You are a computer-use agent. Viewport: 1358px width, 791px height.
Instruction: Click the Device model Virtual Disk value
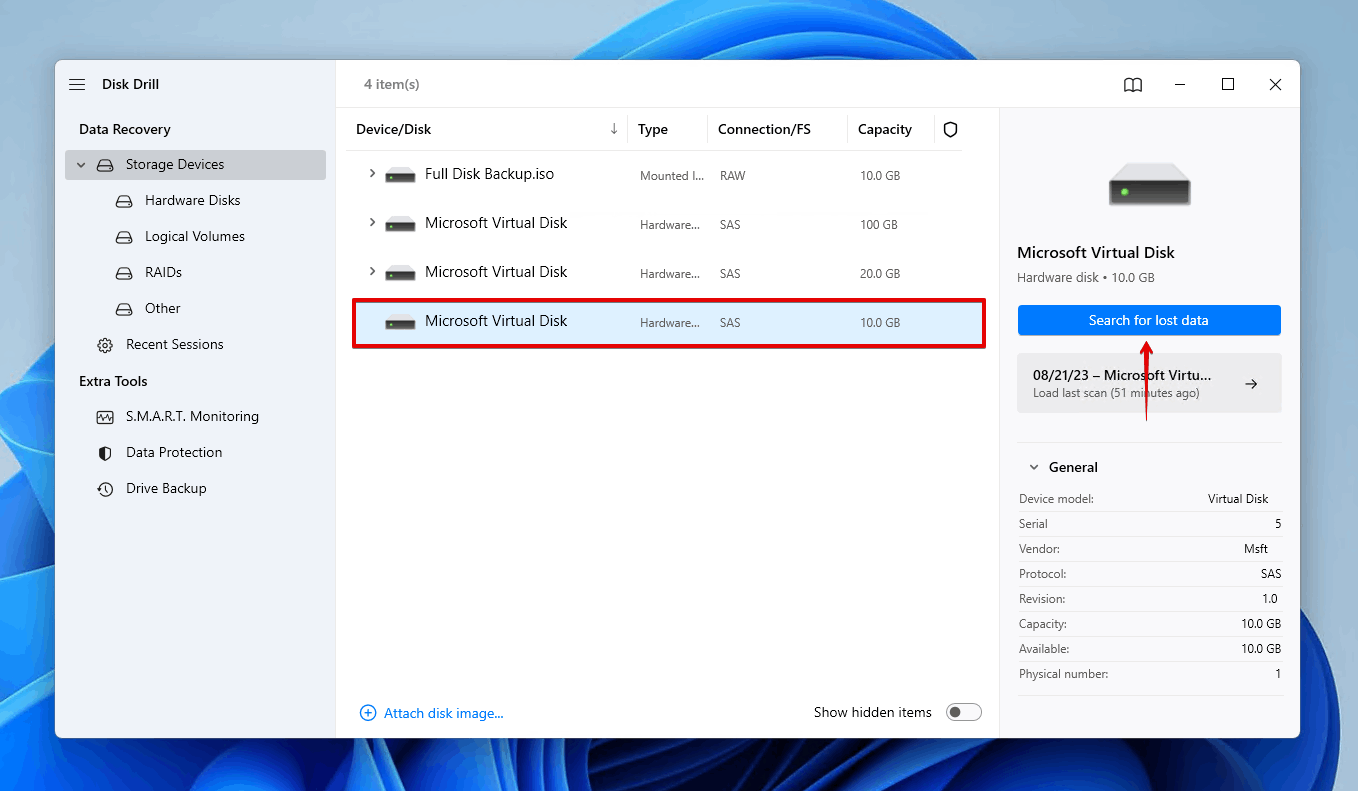(x=1238, y=499)
